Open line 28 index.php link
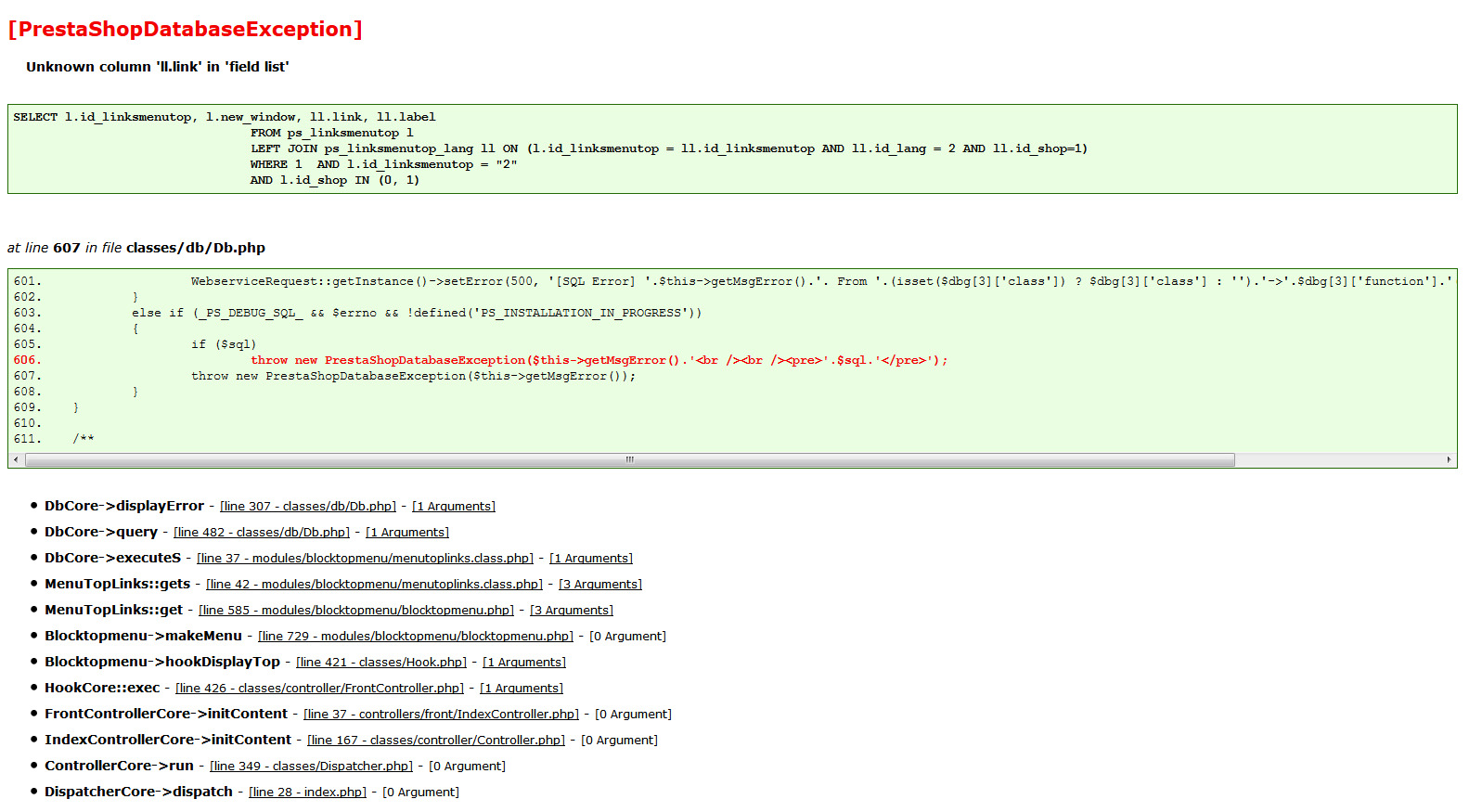 (308, 793)
